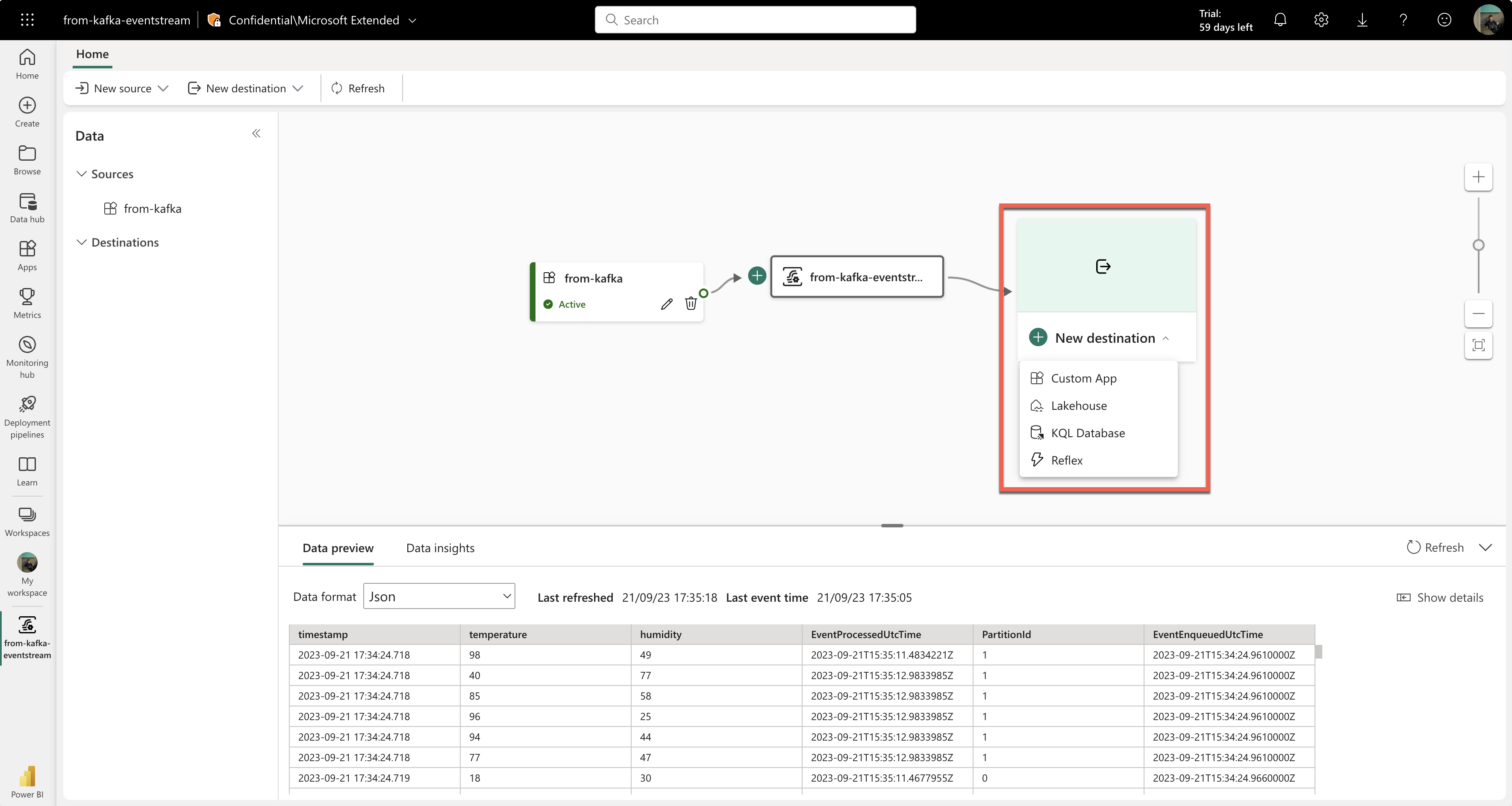Screen dimensions: 1512x806
Task: Delete the from-kafka source with trash icon
Action: (691, 303)
